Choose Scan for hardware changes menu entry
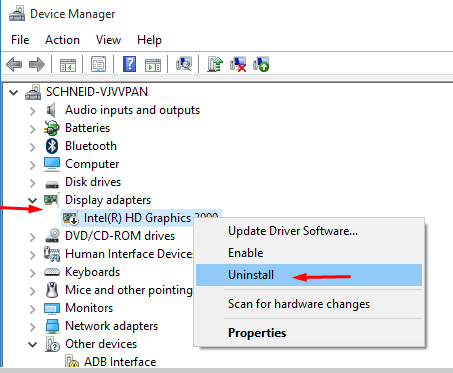453x373 pixels. coord(309,304)
